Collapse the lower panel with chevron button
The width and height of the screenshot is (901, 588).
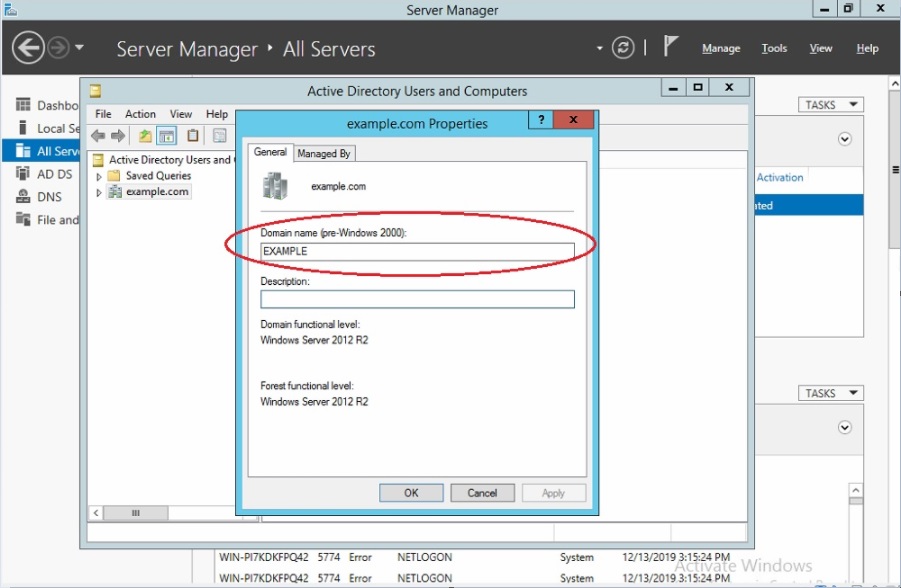point(844,428)
